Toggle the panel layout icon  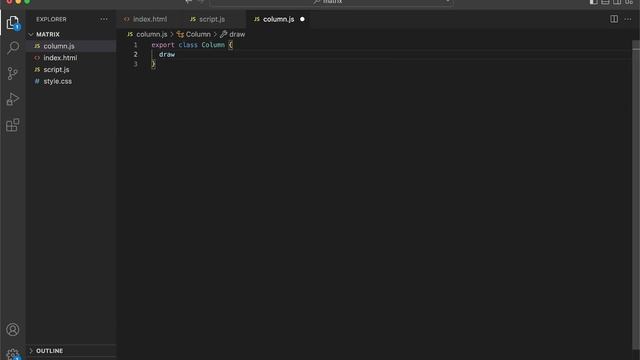605,2
